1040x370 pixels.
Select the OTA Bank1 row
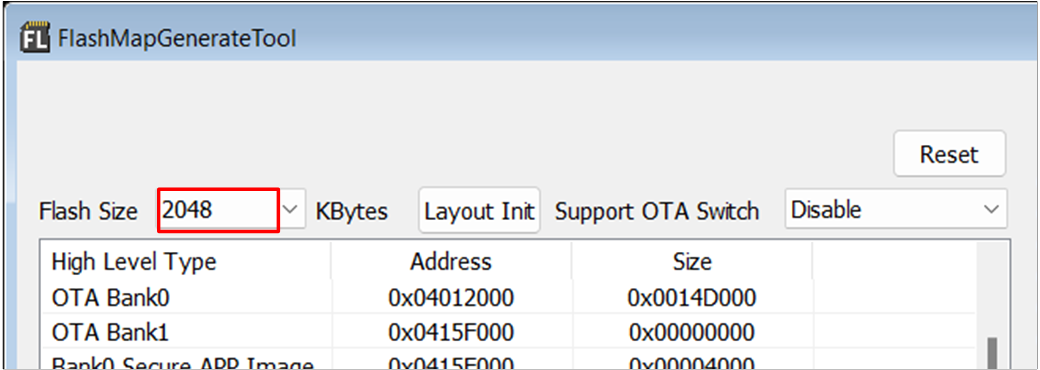click(508, 332)
